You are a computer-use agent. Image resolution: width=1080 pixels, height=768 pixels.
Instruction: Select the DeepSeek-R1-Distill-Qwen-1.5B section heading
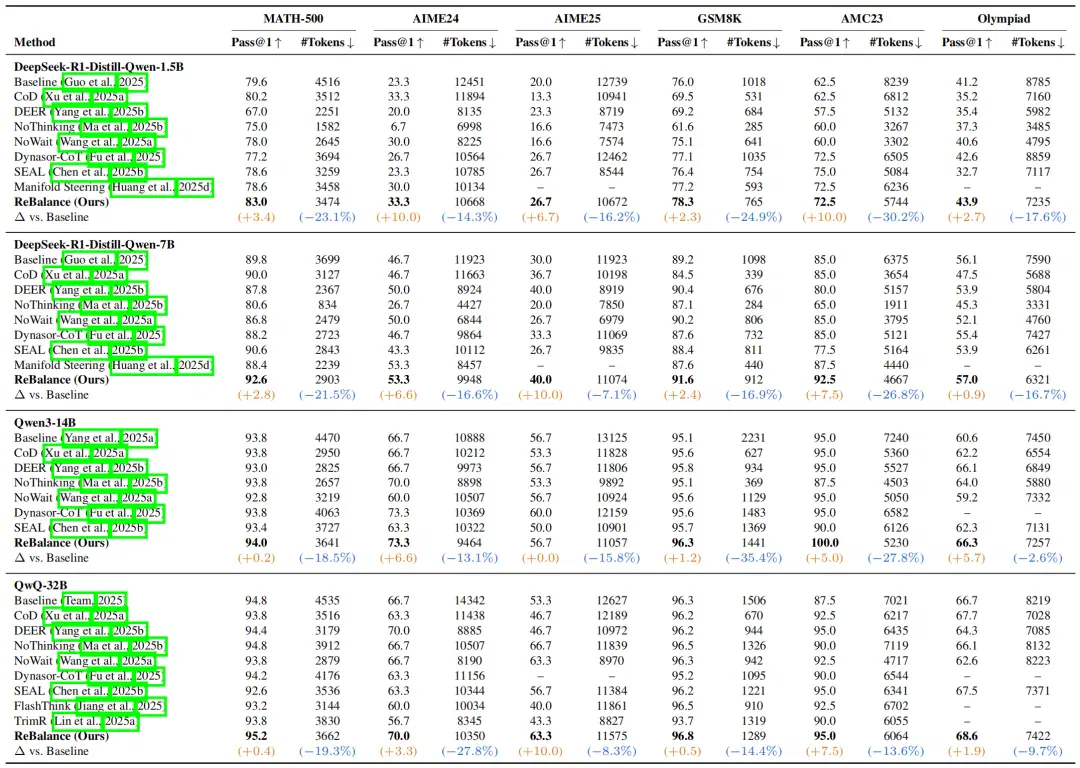[98, 67]
